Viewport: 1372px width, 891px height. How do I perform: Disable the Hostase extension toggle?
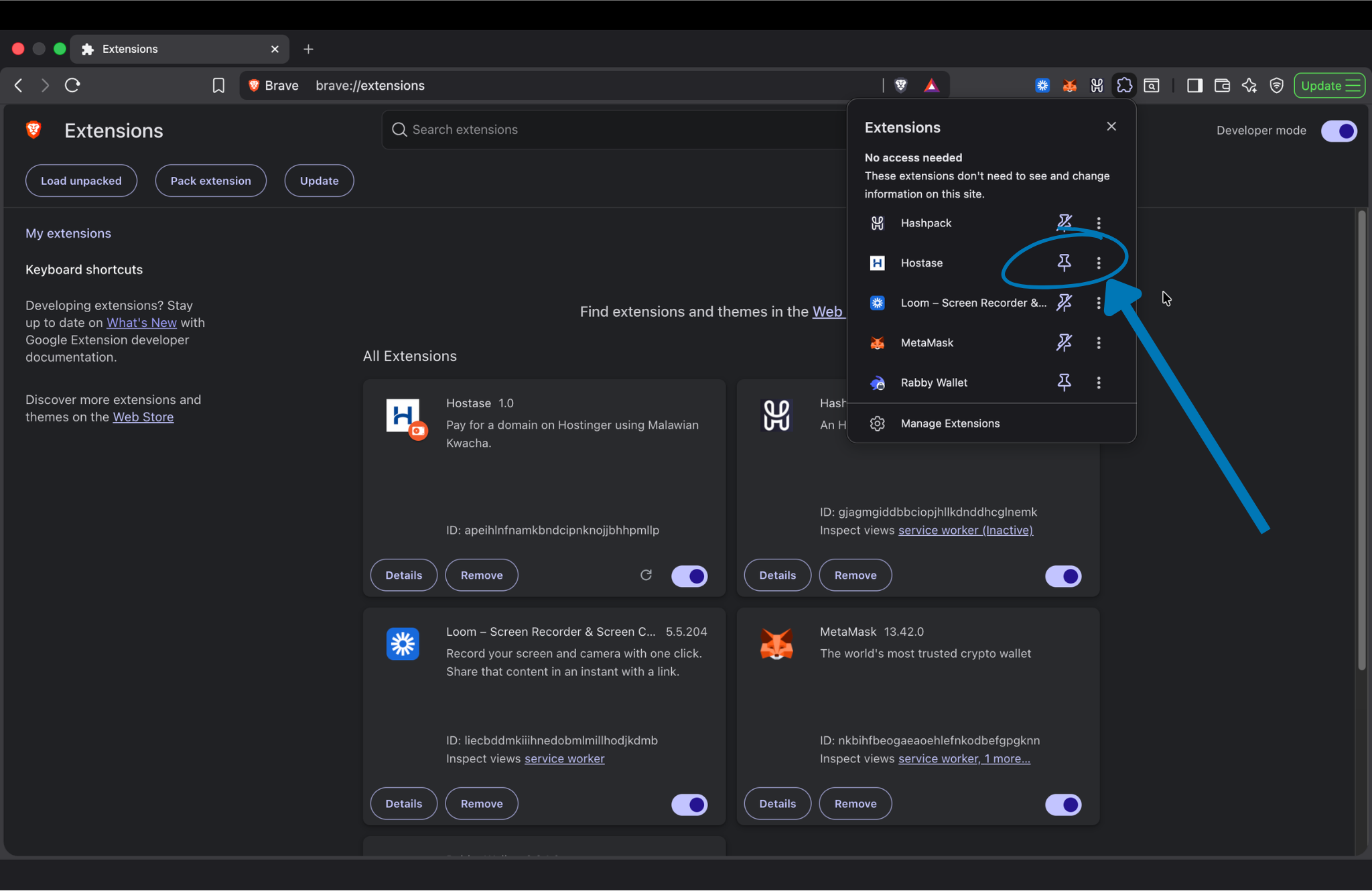[689, 576]
